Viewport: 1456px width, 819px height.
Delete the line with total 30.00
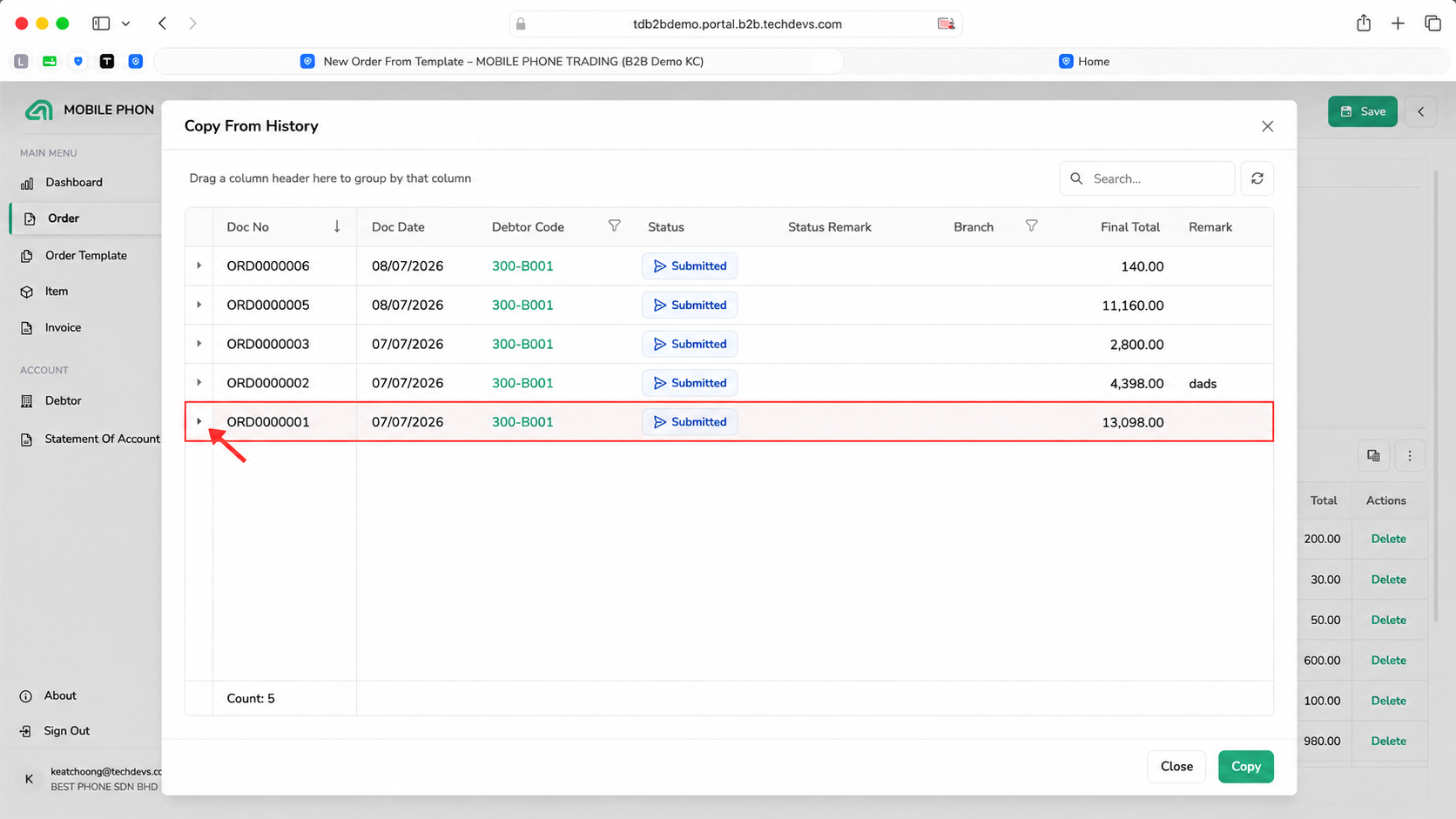click(1388, 580)
